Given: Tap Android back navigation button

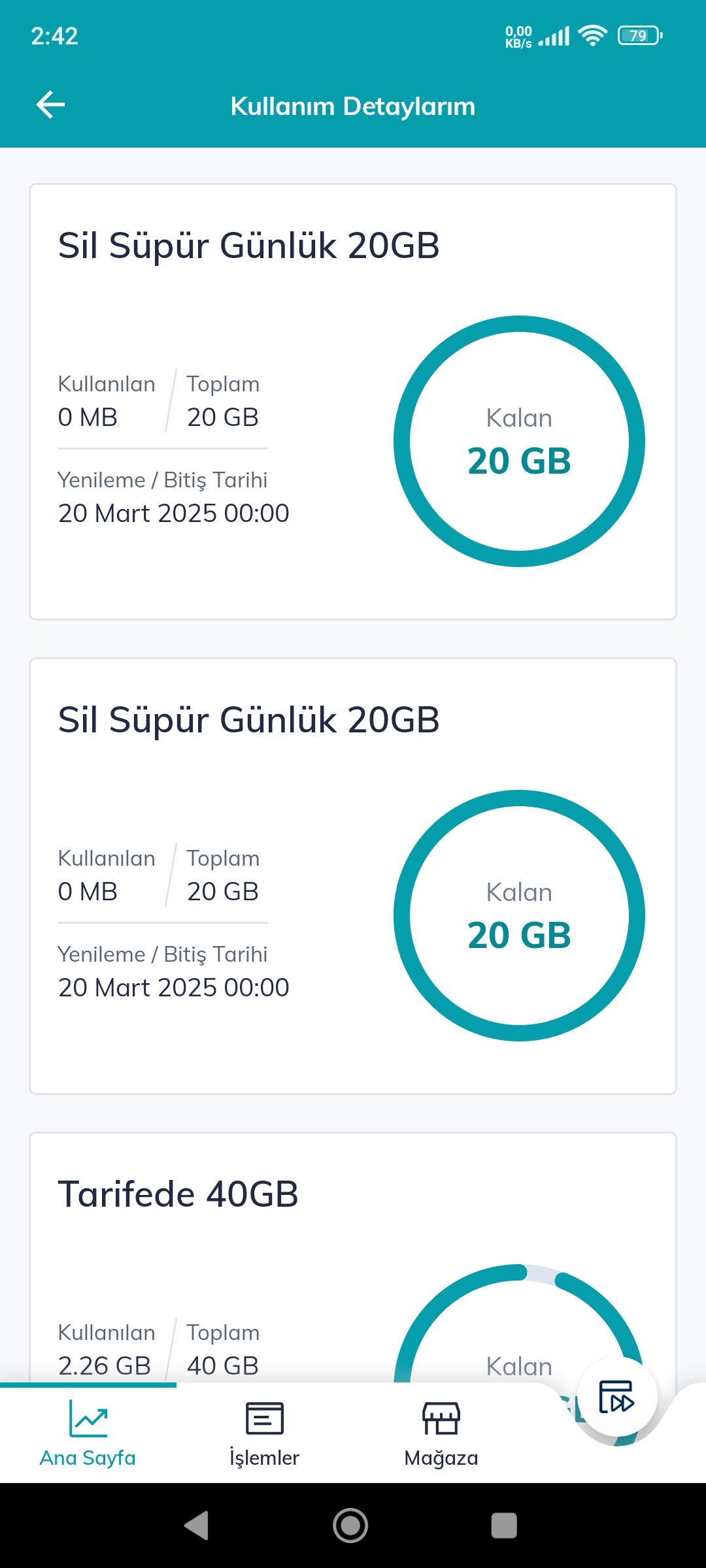Looking at the screenshot, I should [196, 1526].
